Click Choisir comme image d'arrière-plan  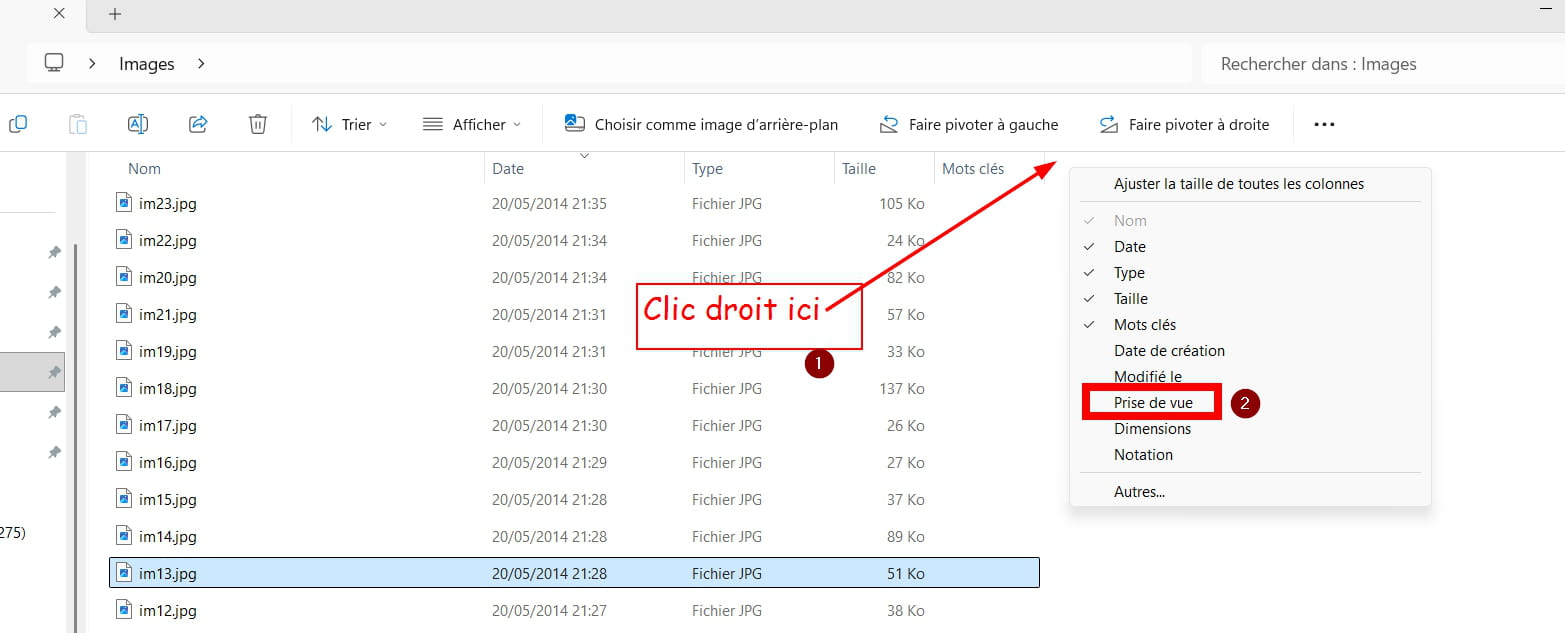tap(702, 125)
